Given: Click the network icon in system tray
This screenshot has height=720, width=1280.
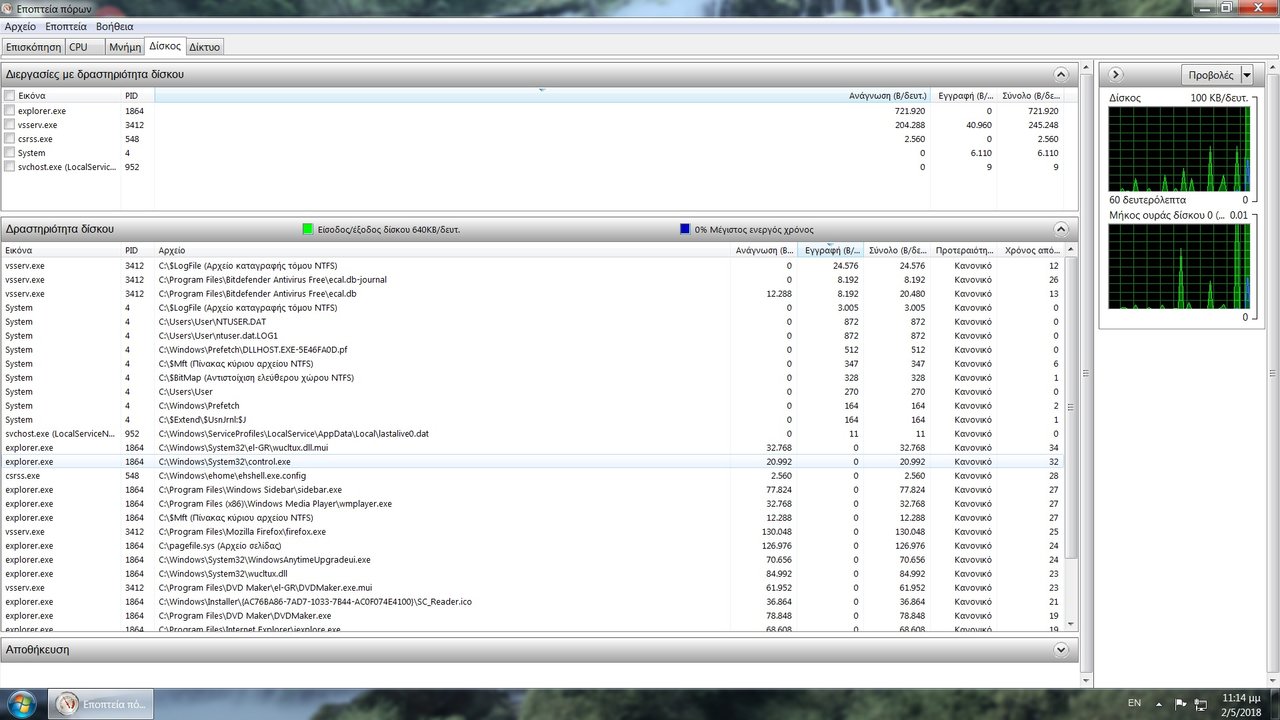Looking at the screenshot, I should click(1200, 703).
